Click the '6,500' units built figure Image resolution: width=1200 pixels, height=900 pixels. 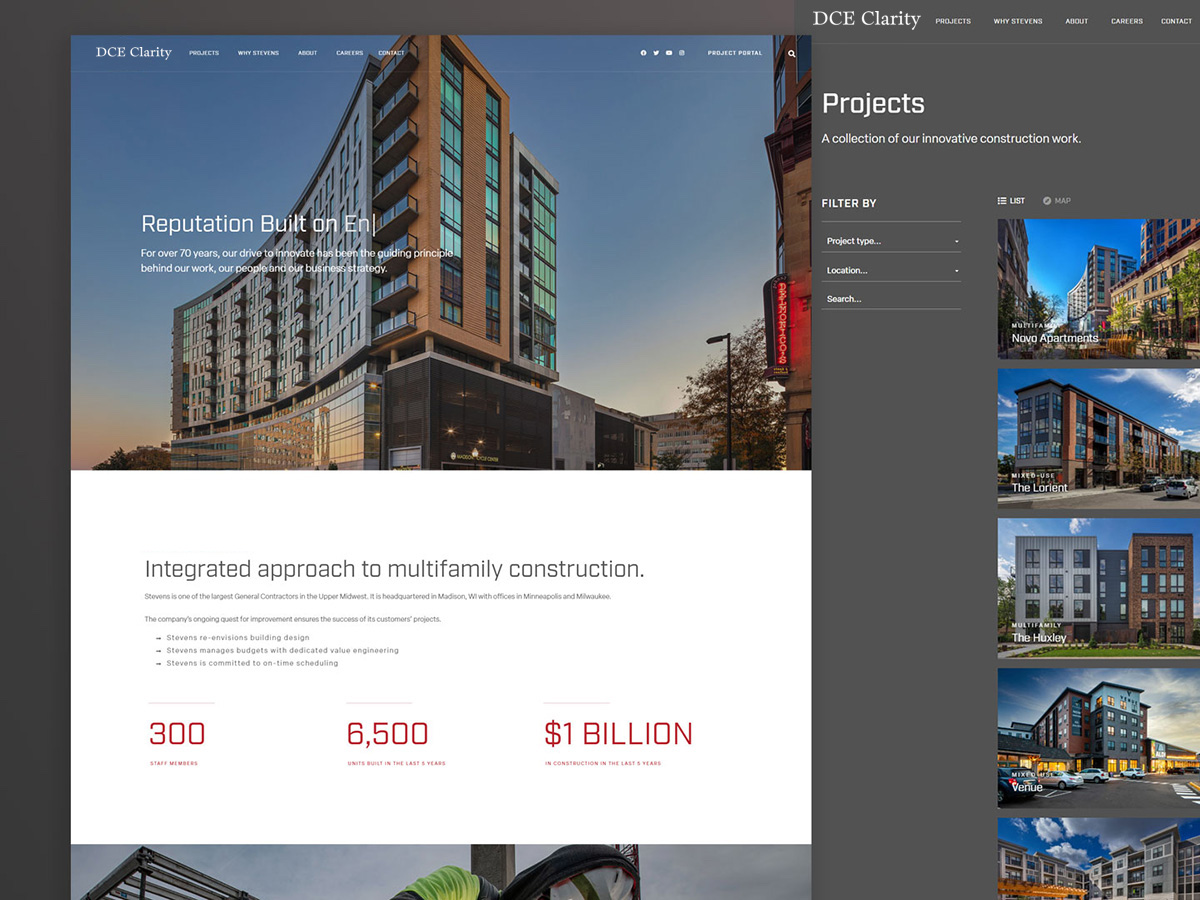click(387, 734)
